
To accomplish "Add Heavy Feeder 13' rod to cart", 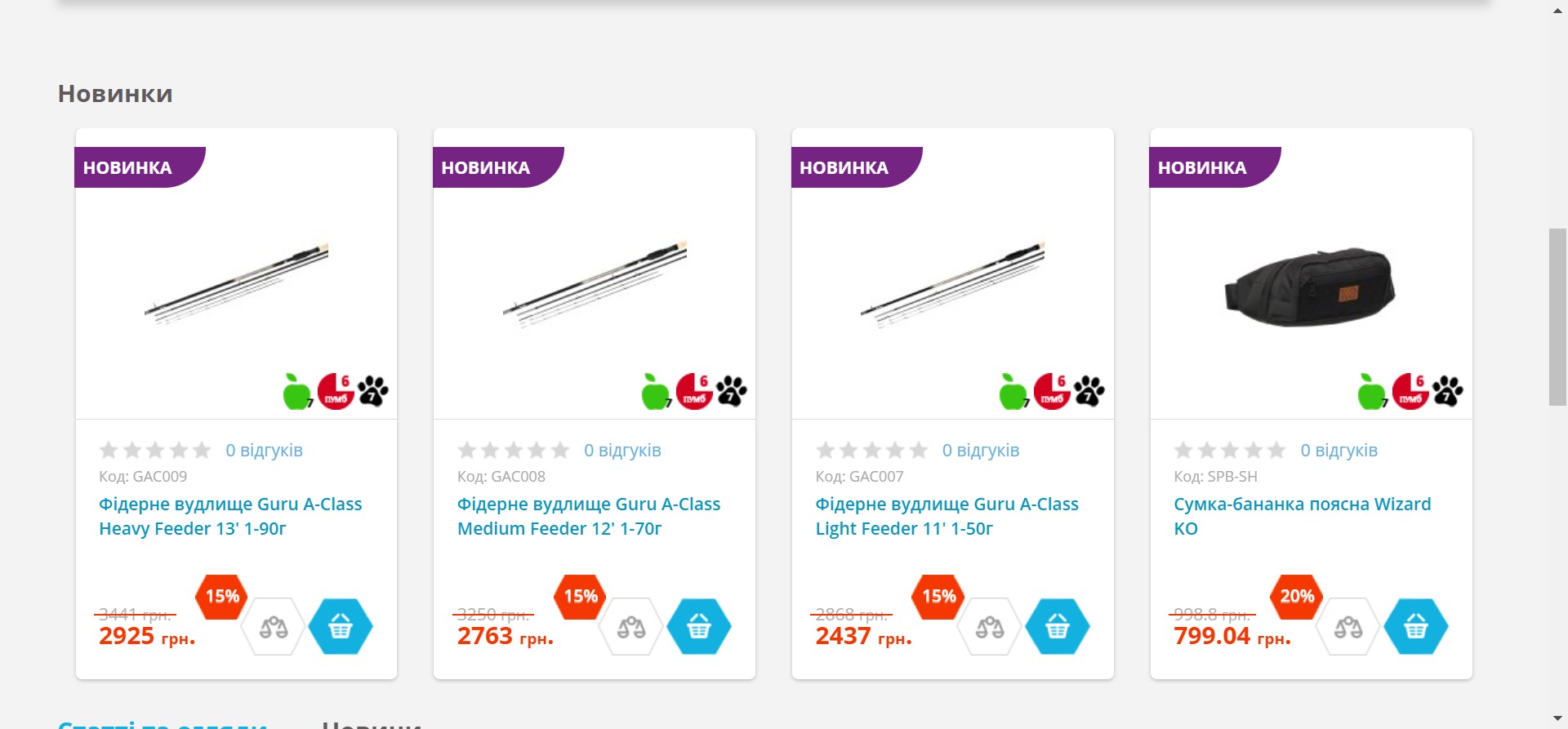I will (341, 627).
